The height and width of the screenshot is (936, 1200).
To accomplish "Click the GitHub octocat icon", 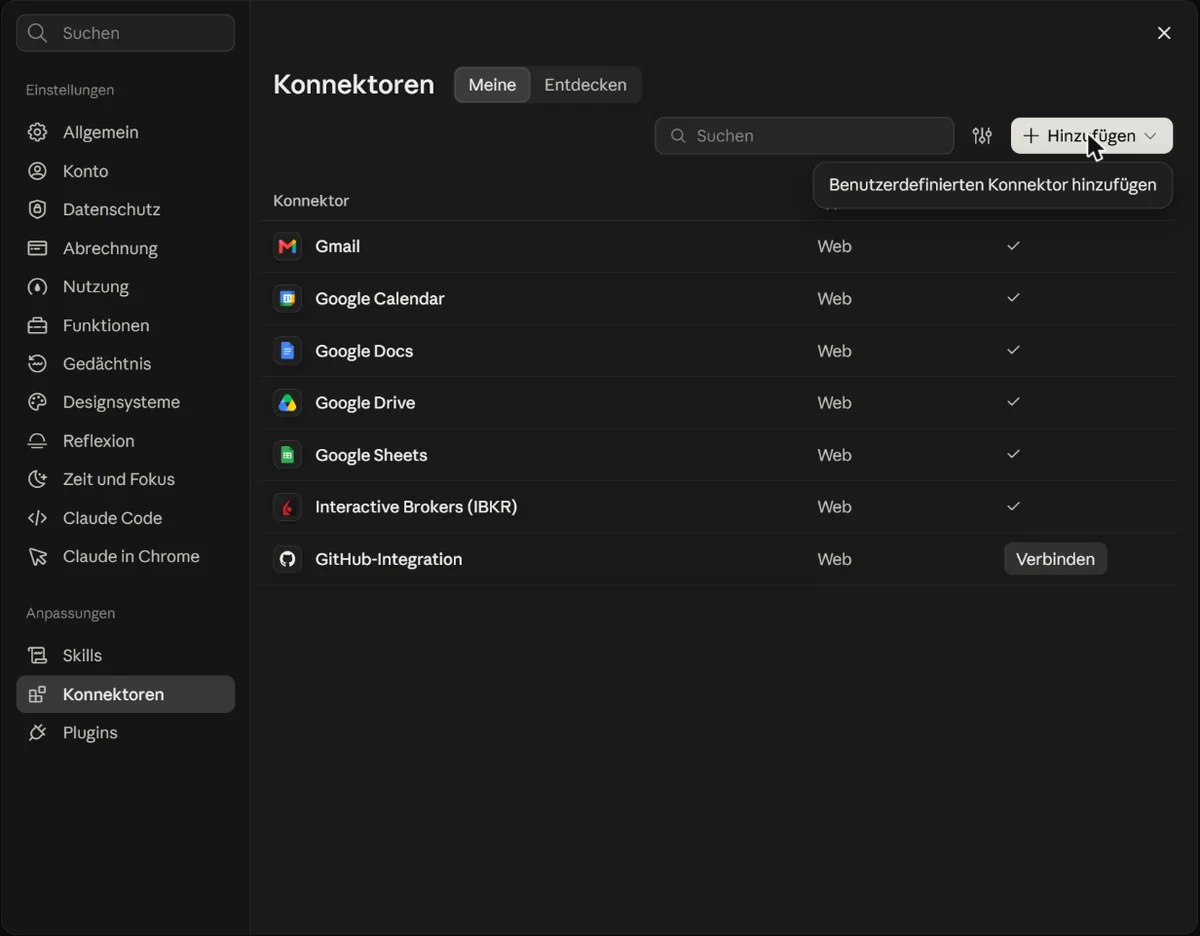I will click(287, 559).
